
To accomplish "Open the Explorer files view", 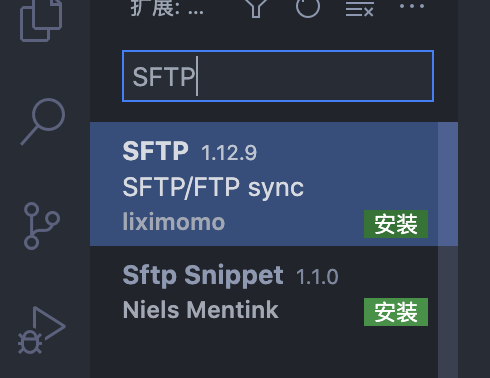I will 41,21.
